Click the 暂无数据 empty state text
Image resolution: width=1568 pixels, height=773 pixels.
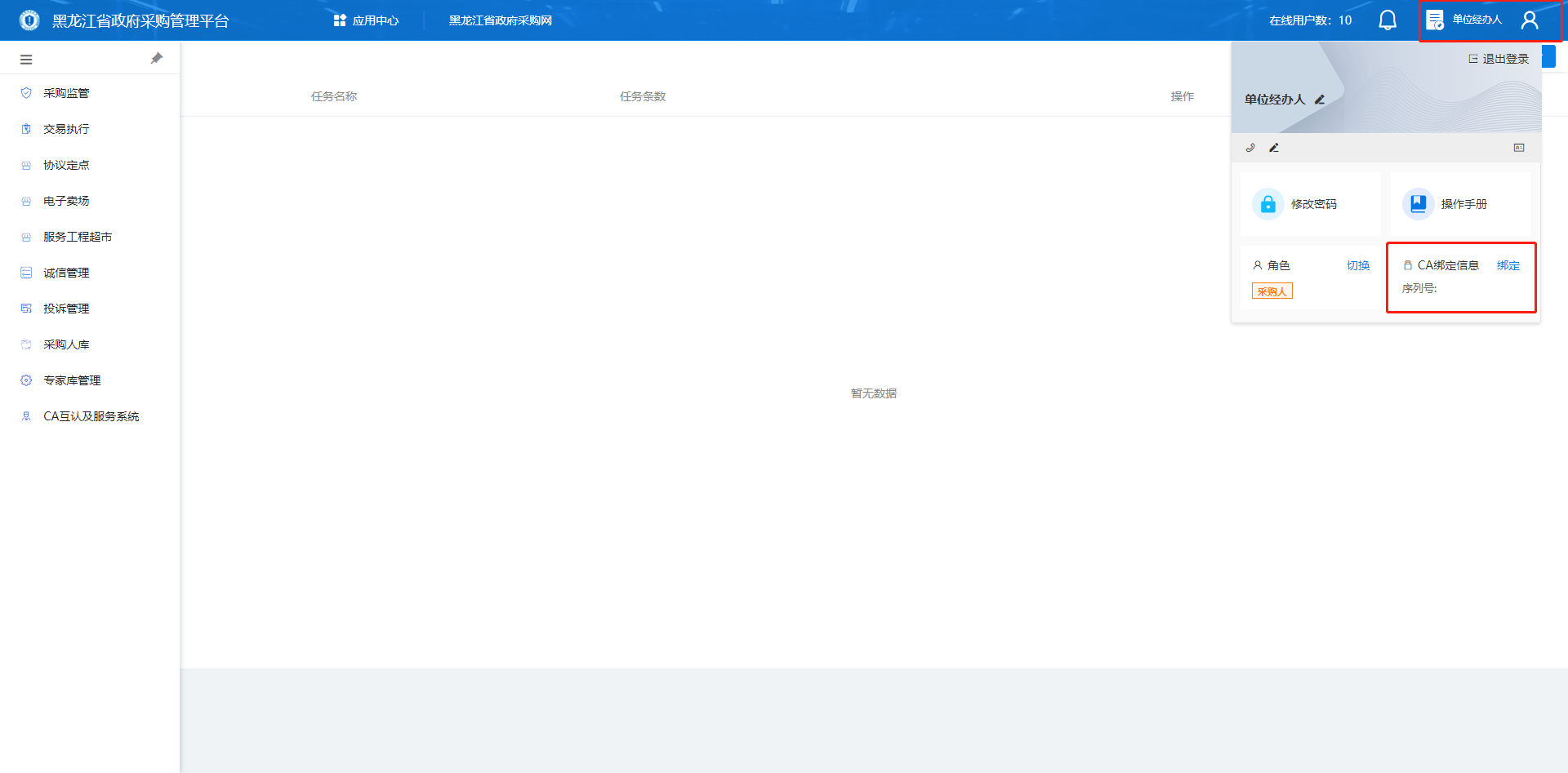tap(874, 393)
